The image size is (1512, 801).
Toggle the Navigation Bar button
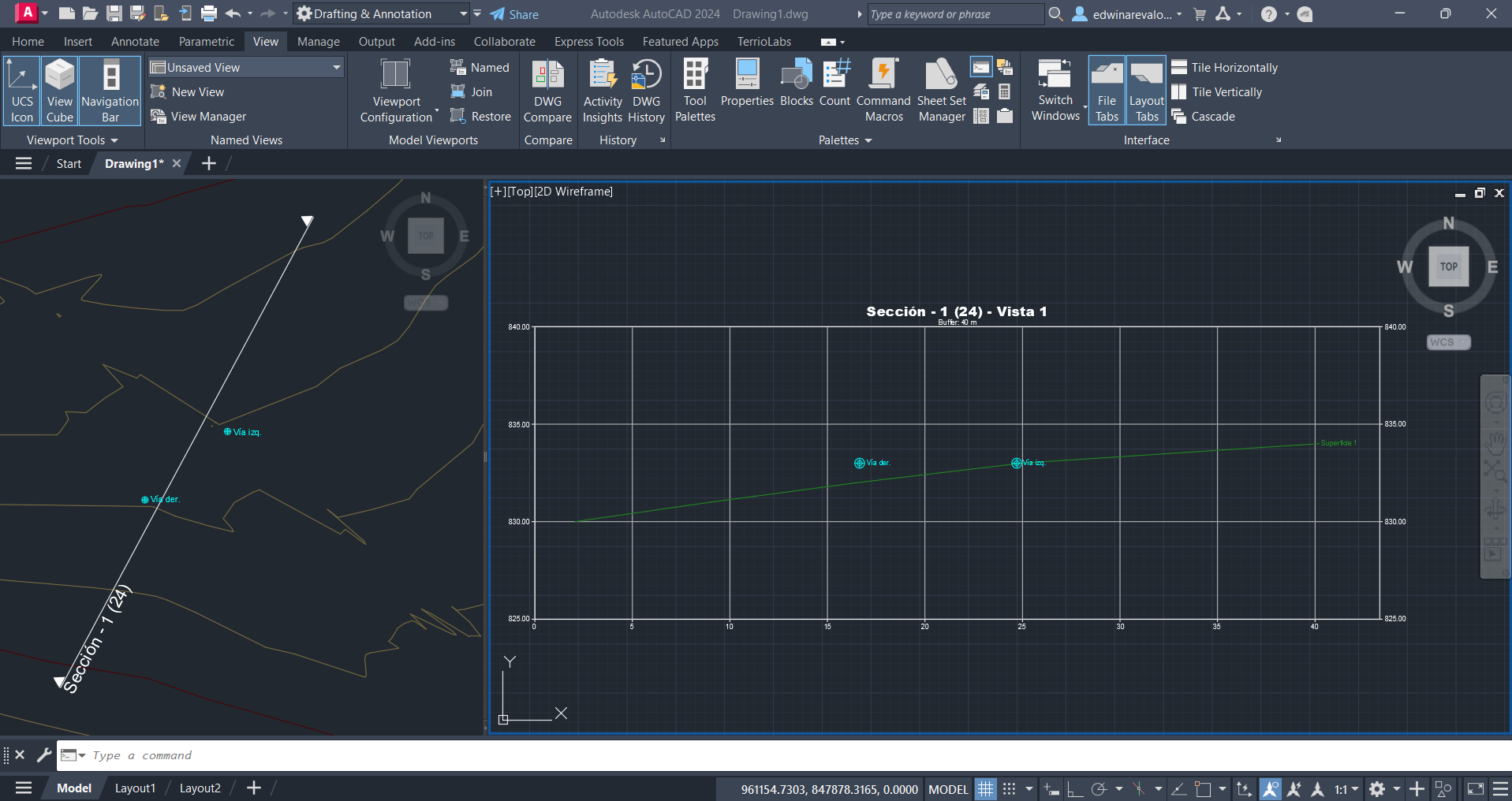110,91
